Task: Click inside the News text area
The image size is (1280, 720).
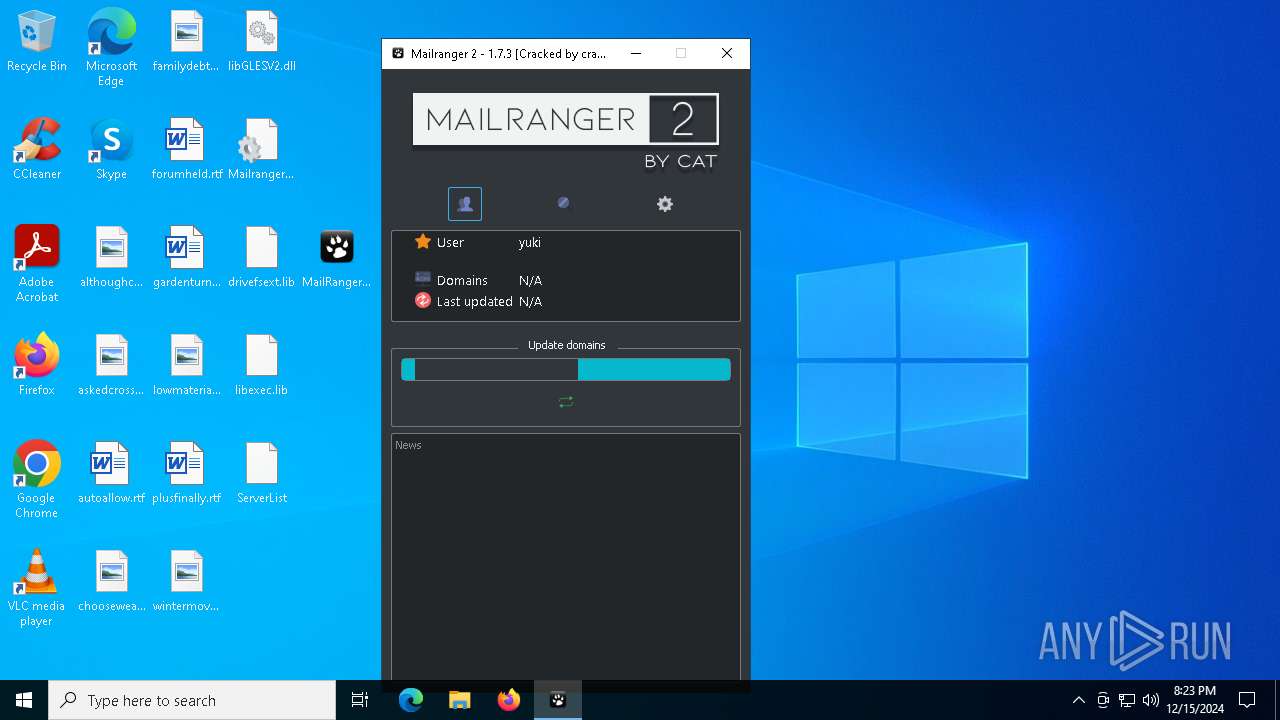Action: (566, 557)
